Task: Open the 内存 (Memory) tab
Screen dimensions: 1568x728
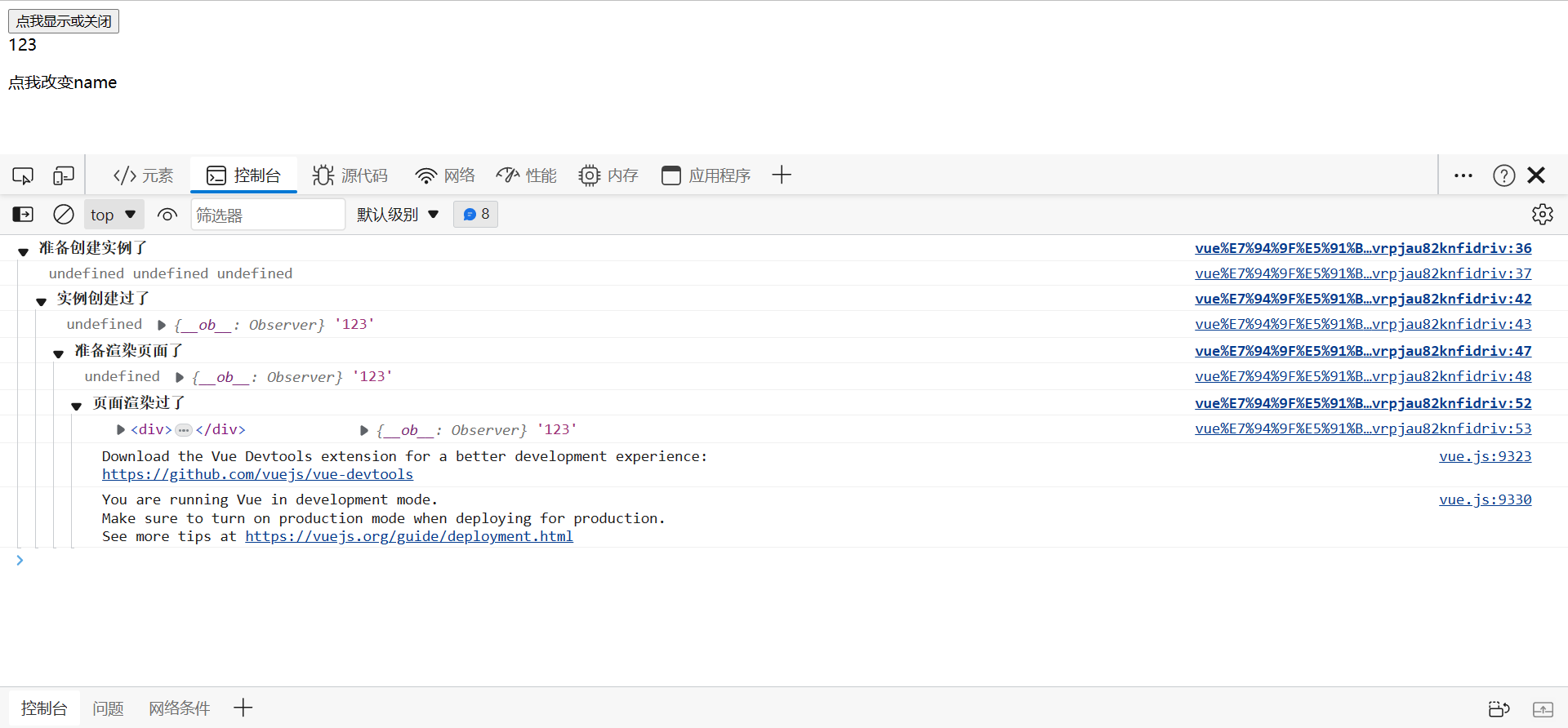Action: point(608,175)
